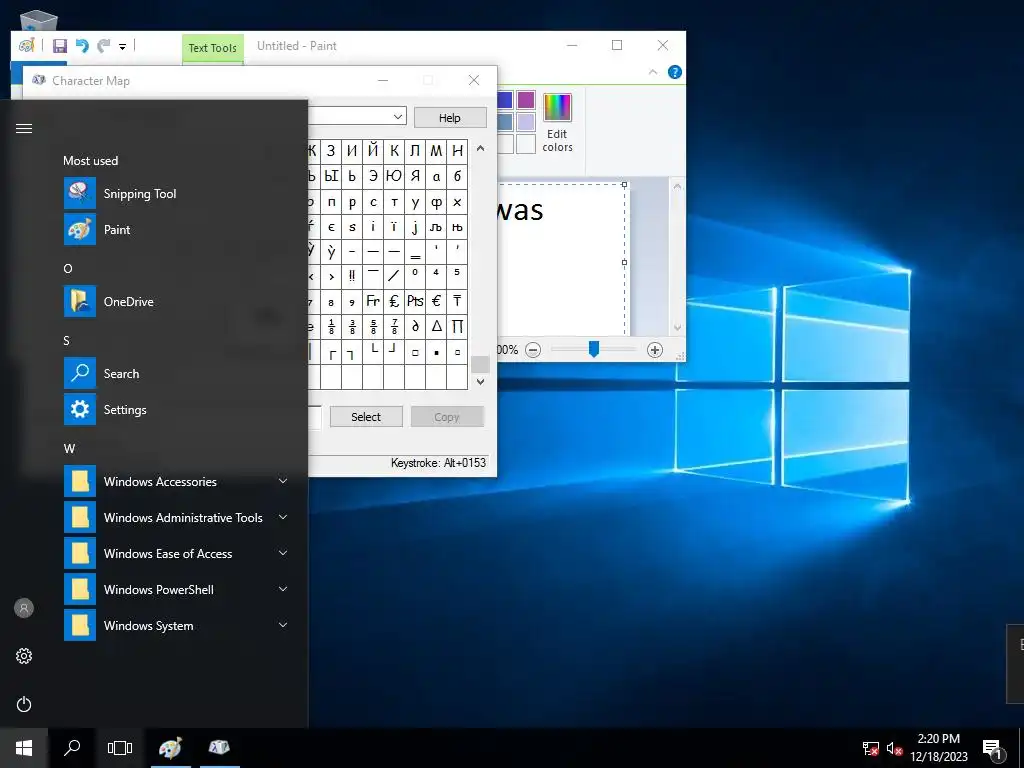Open OneDrive in Start menu
This screenshot has height=768, width=1024.
pos(176,301)
